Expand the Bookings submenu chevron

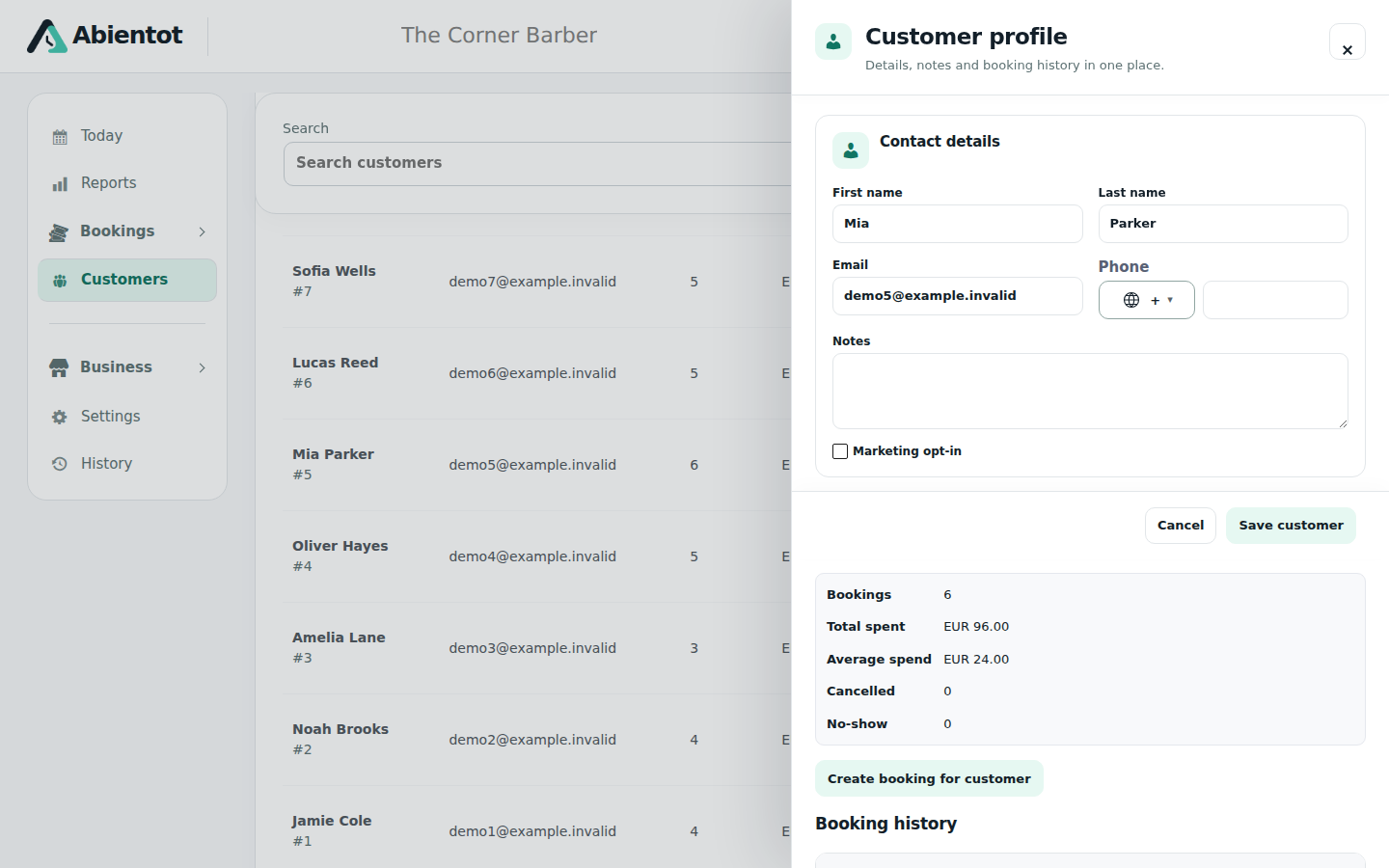click(203, 231)
